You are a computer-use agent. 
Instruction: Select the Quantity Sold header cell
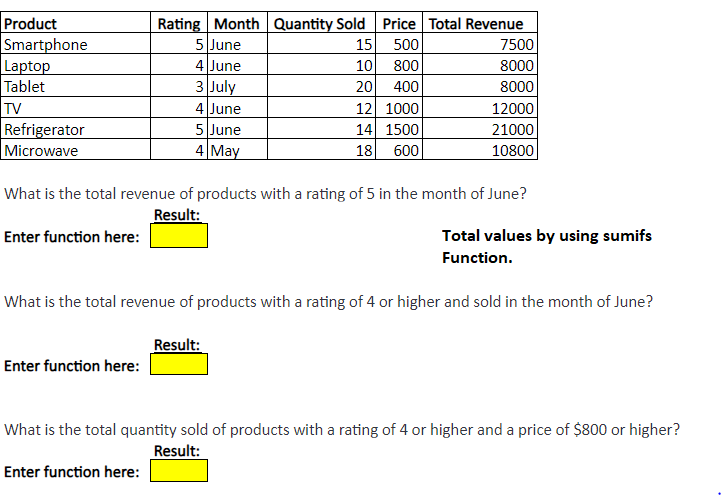click(x=319, y=24)
